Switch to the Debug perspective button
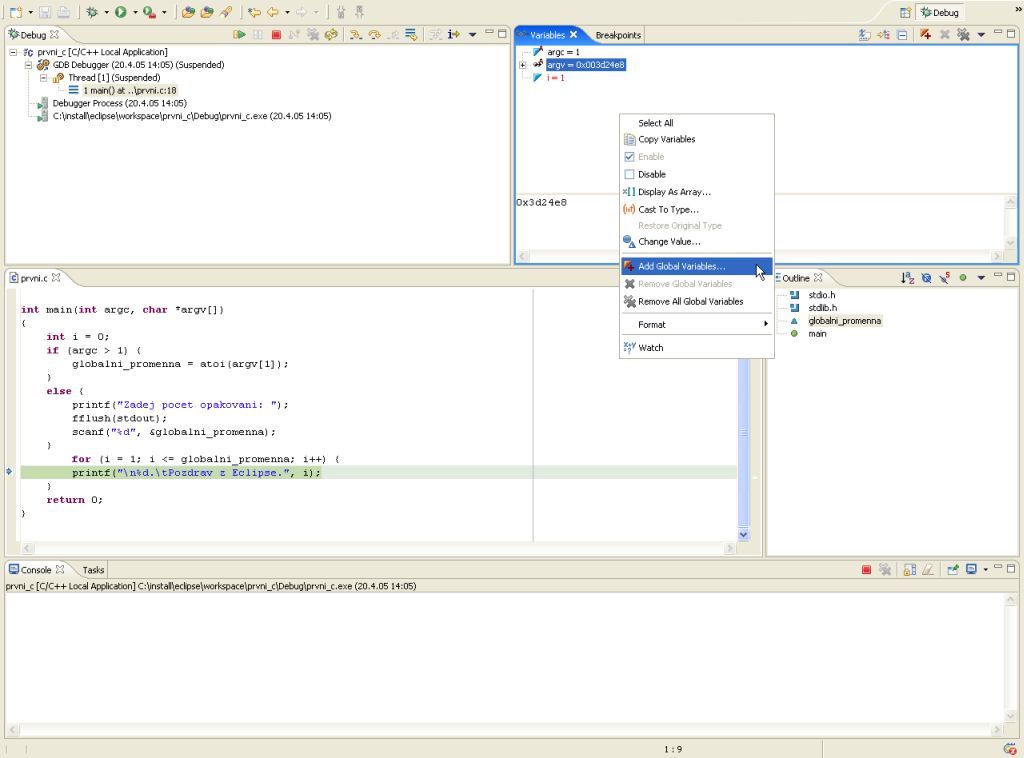Screen dimensions: 1024x758 pyautogui.click(x=939, y=12)
